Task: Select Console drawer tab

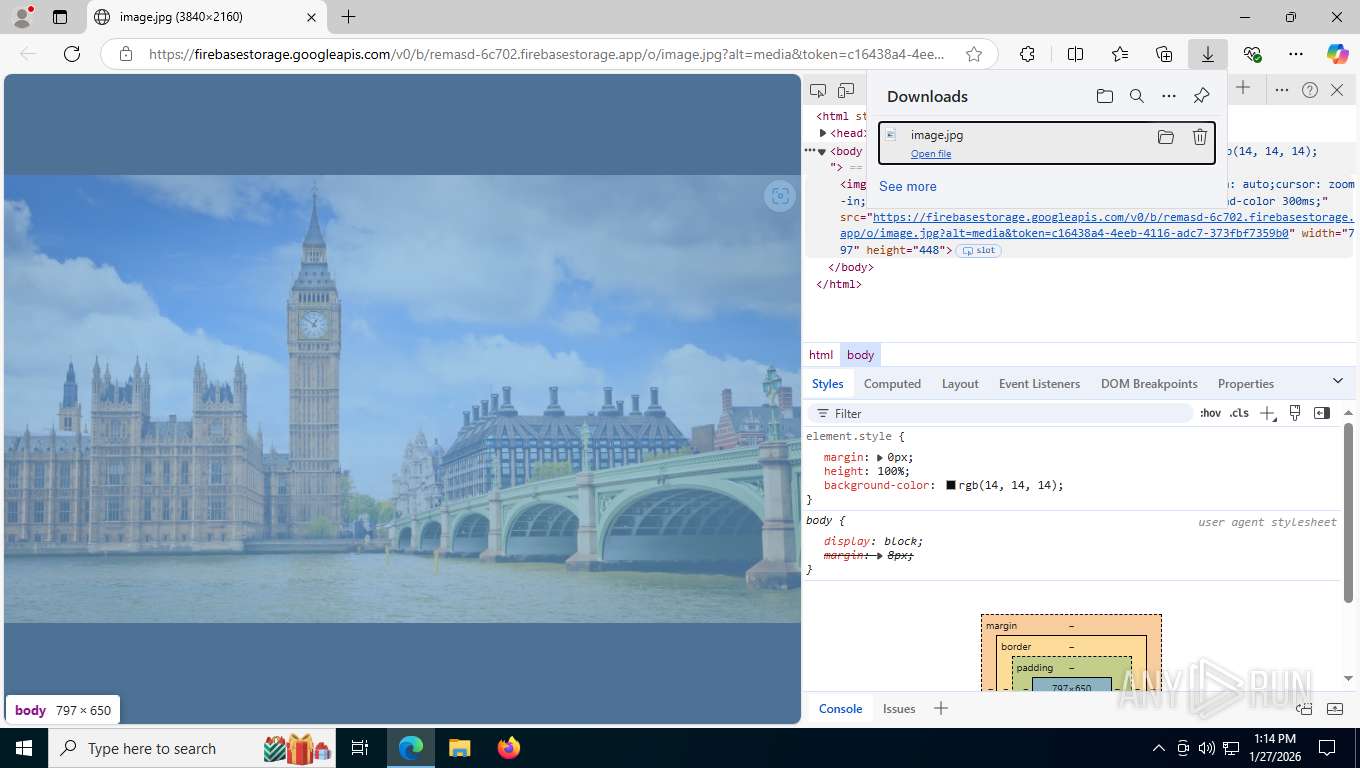Action: (x=840, y=709)
